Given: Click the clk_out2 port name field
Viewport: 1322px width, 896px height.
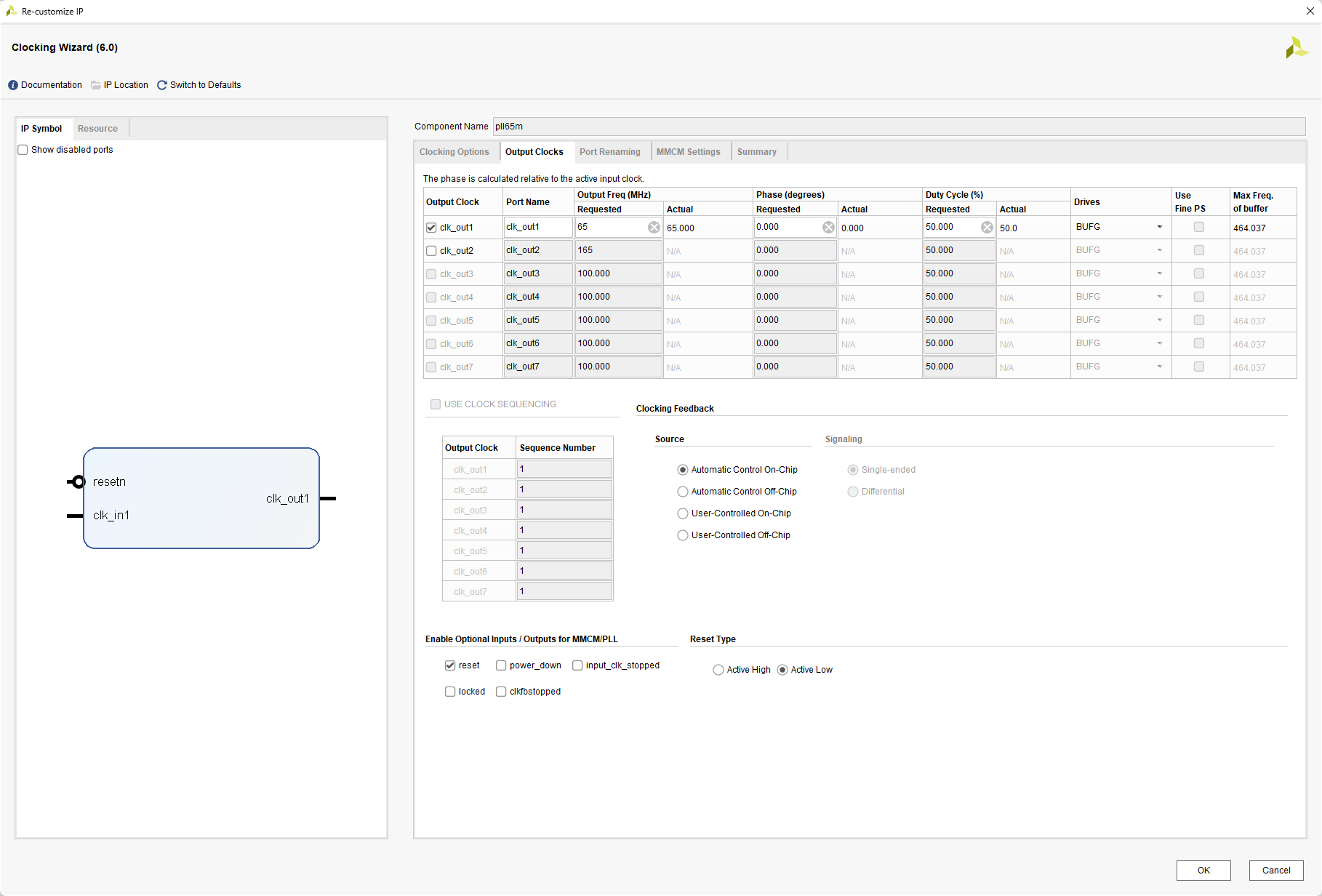Looking at the screenshot, I should click(x=538, y=250).
